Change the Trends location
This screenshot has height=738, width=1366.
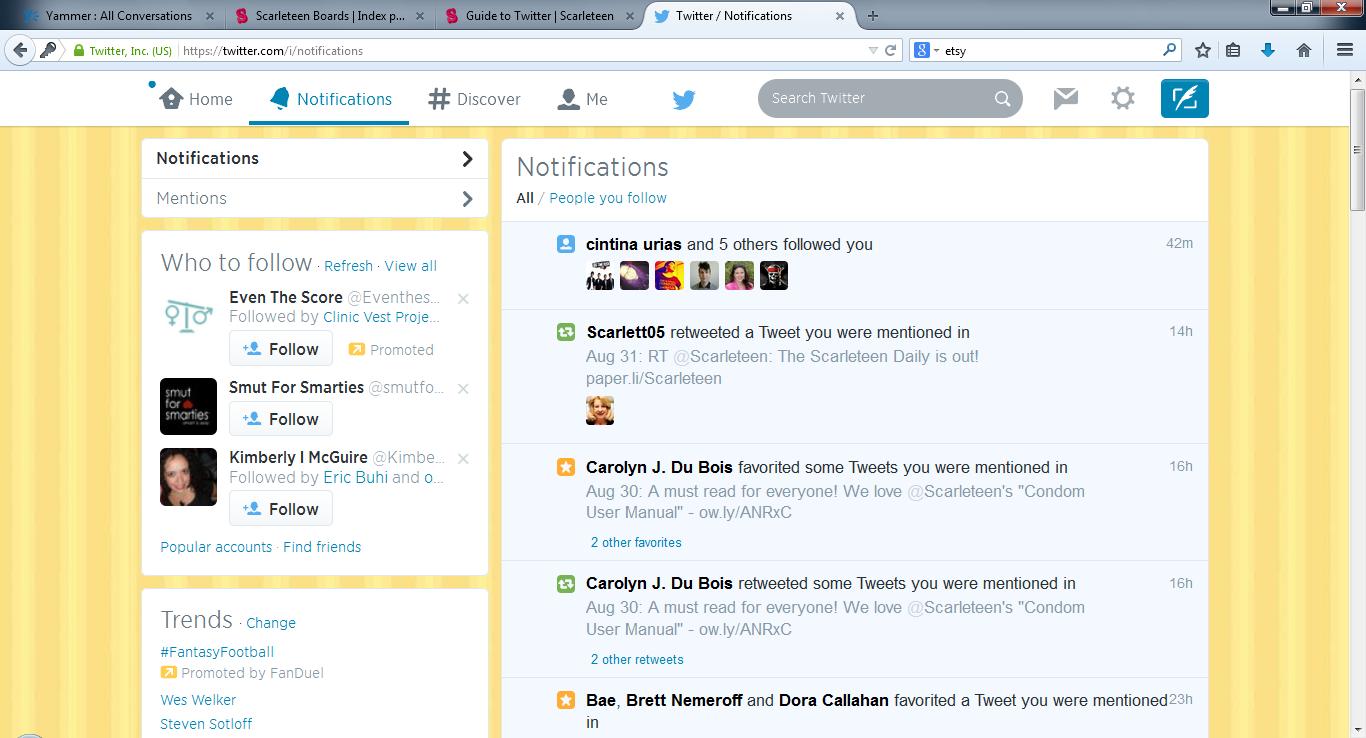(271, 623)
